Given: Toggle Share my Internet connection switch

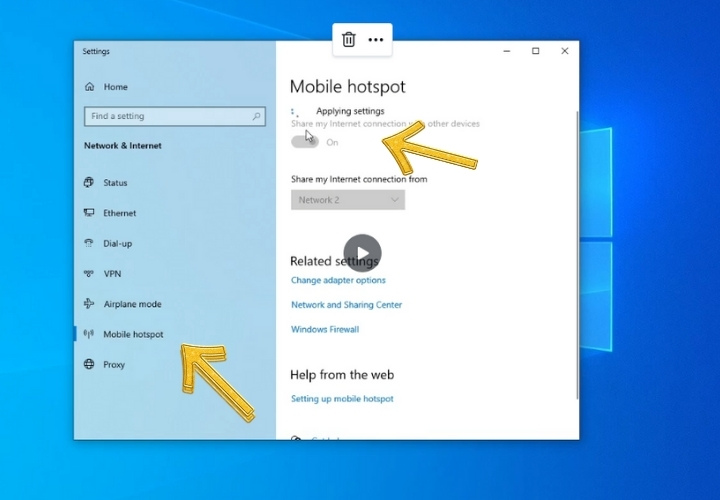Looking at the screenshot, I should [305, 142].
